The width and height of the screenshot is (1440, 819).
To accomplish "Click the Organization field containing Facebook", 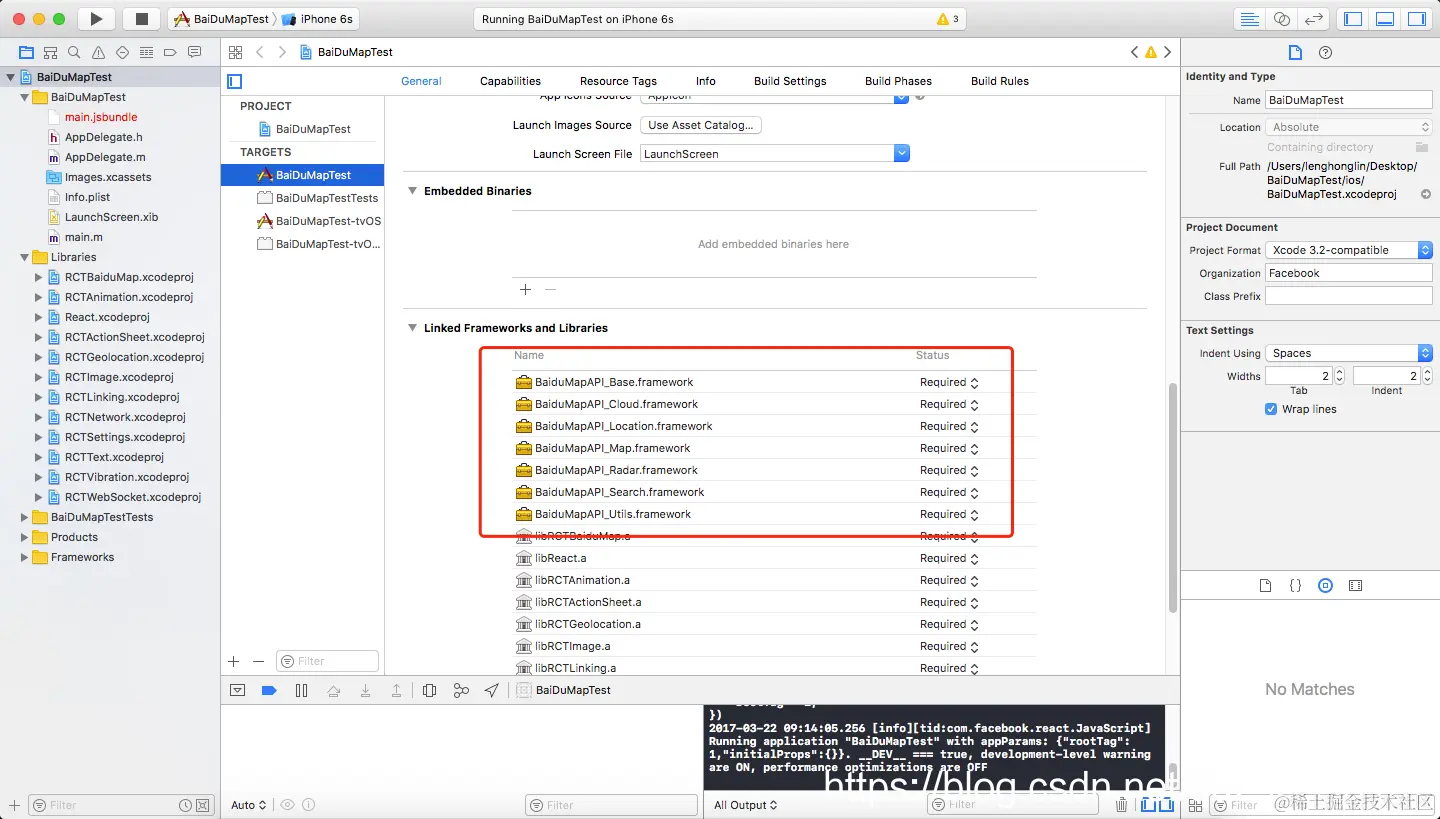I will pos(1349,273).
